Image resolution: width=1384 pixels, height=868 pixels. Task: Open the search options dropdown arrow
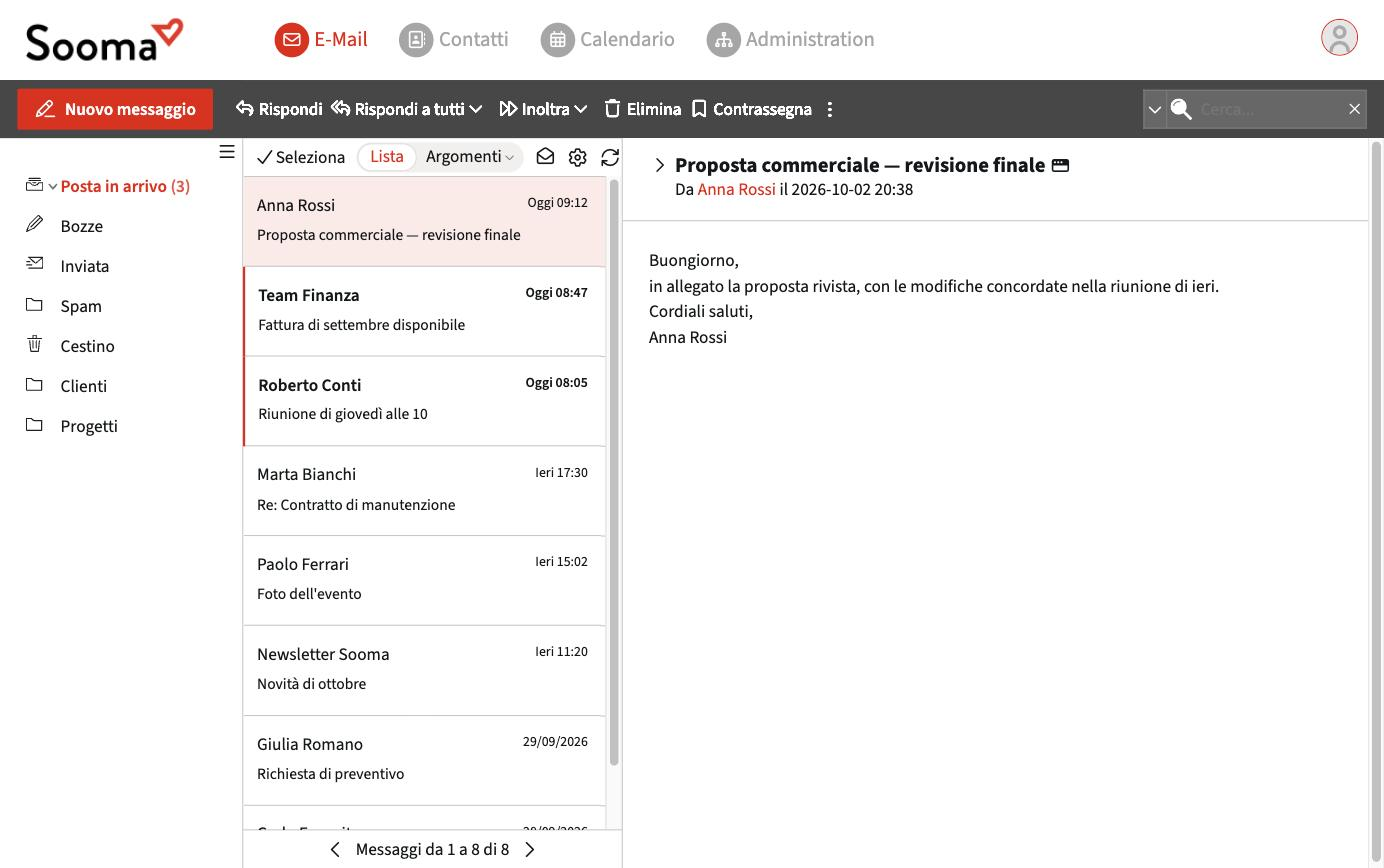pos(1155,109)
